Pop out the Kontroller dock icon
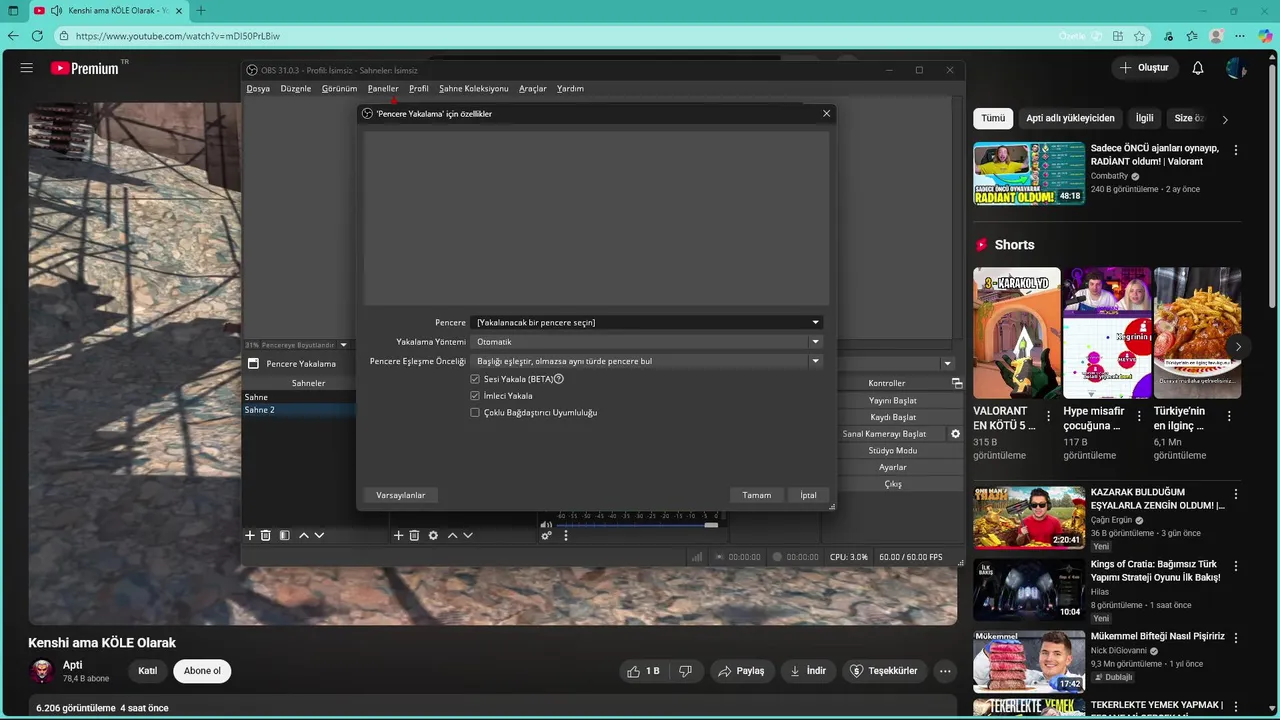Viewport: 1280px width, 720px height. click(x=957, y=383)
